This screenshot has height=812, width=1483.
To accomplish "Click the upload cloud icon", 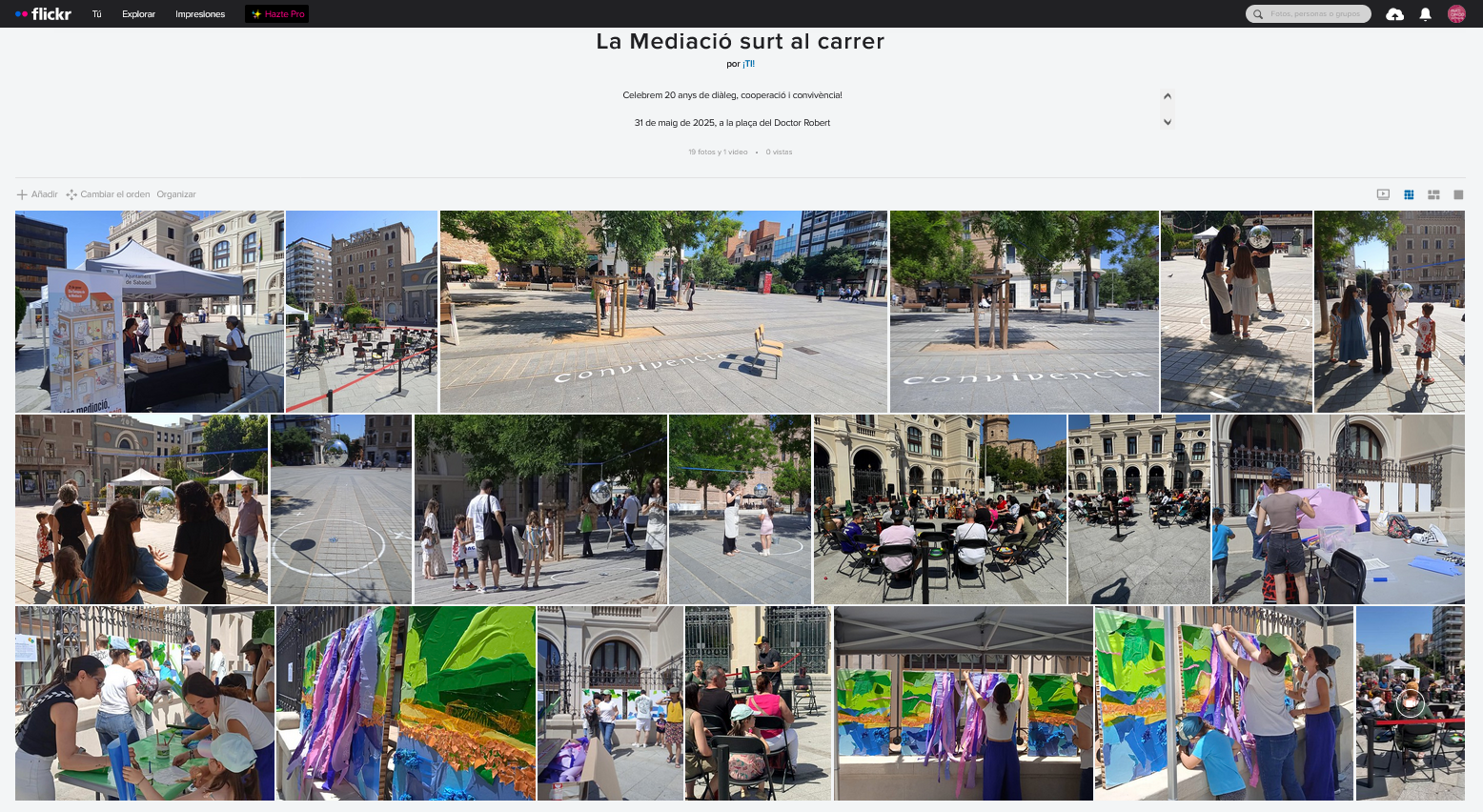I will [x=1394, y=14].
